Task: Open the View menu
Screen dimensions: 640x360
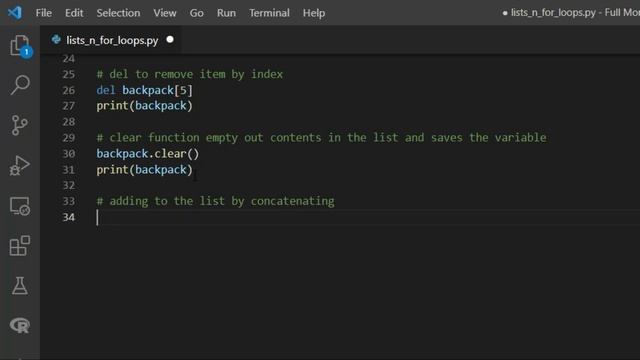Action: tap(165, 13)
